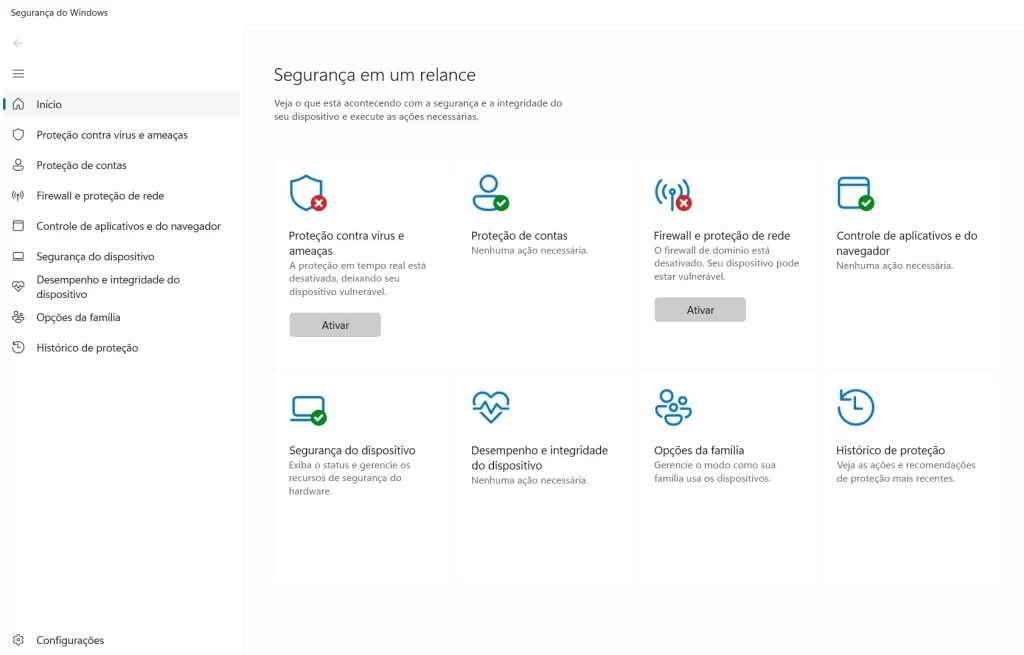This screenshot has height=655, width=1024.
Task: Open Proteção contra vírus e ameaças sidebar item
Action: [x=111, y=135]
